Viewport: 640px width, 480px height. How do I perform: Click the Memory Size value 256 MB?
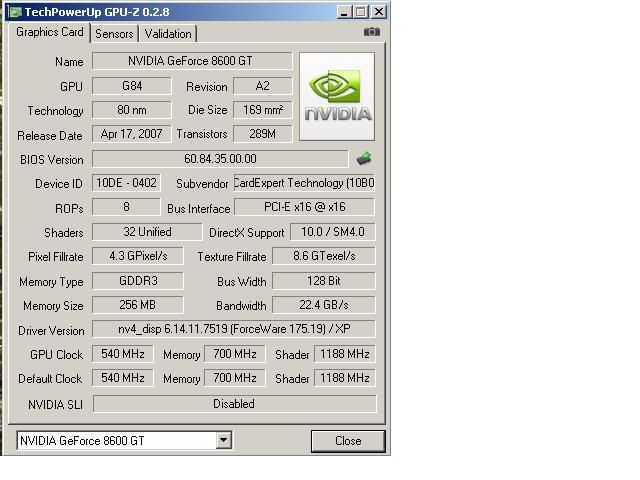pyautogui.click(x=138, y=305)
